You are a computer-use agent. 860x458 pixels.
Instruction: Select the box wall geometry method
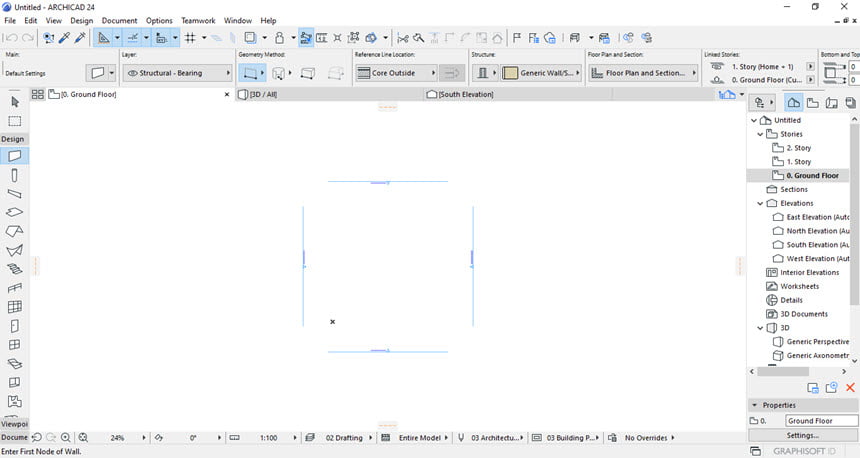click(x=308, y=73)
